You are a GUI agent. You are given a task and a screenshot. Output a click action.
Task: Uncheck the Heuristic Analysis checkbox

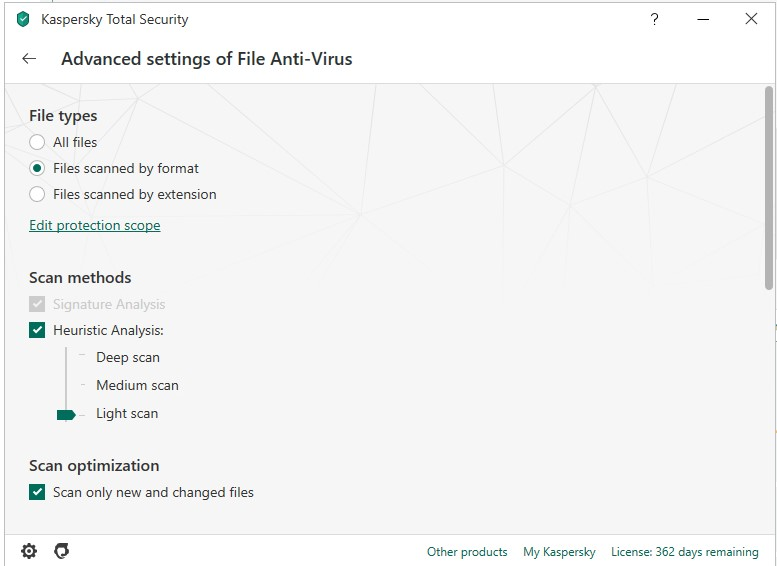37,330
